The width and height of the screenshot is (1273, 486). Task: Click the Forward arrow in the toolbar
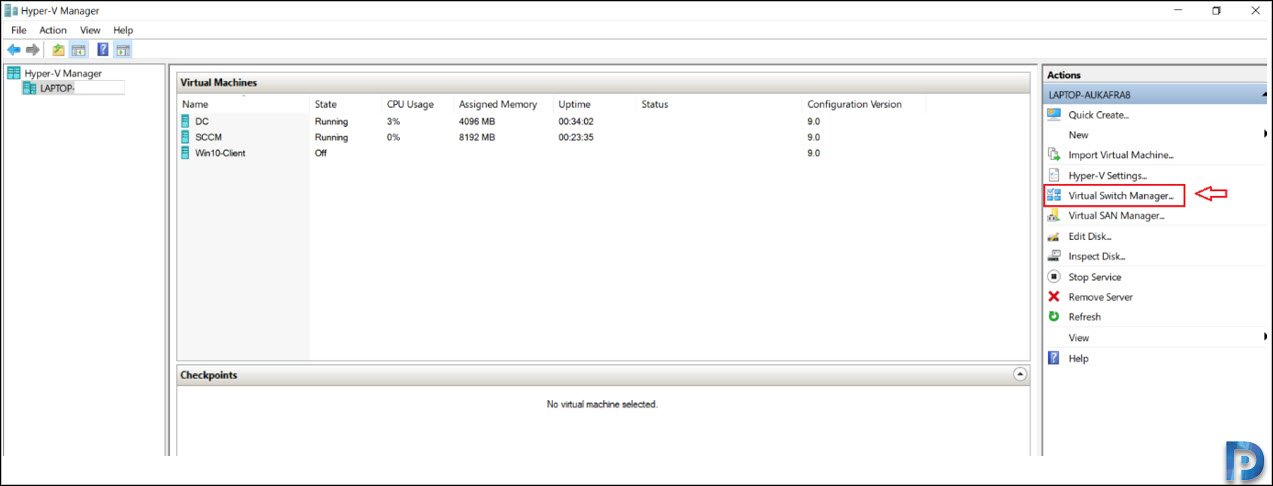click(x=33, y=49)
